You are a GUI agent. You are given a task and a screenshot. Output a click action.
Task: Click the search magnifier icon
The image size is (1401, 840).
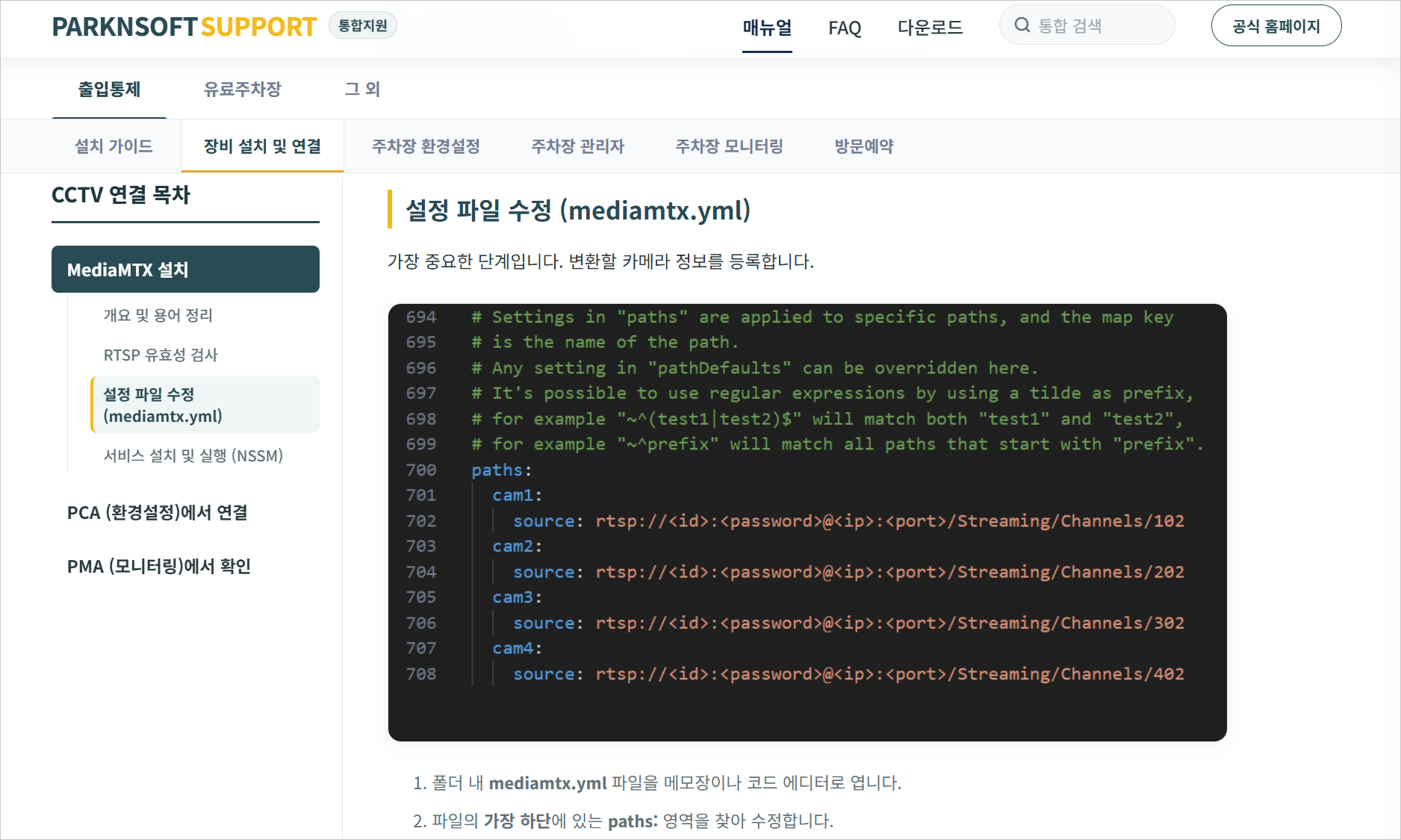1022,25
